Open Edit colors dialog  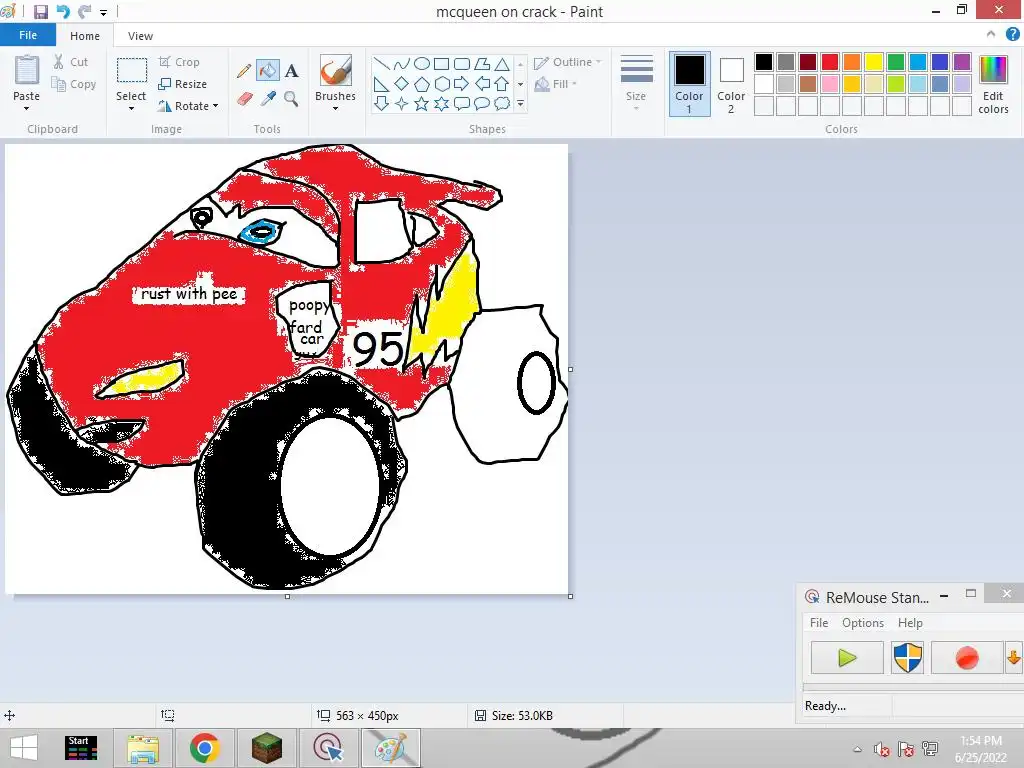[993, 84]
